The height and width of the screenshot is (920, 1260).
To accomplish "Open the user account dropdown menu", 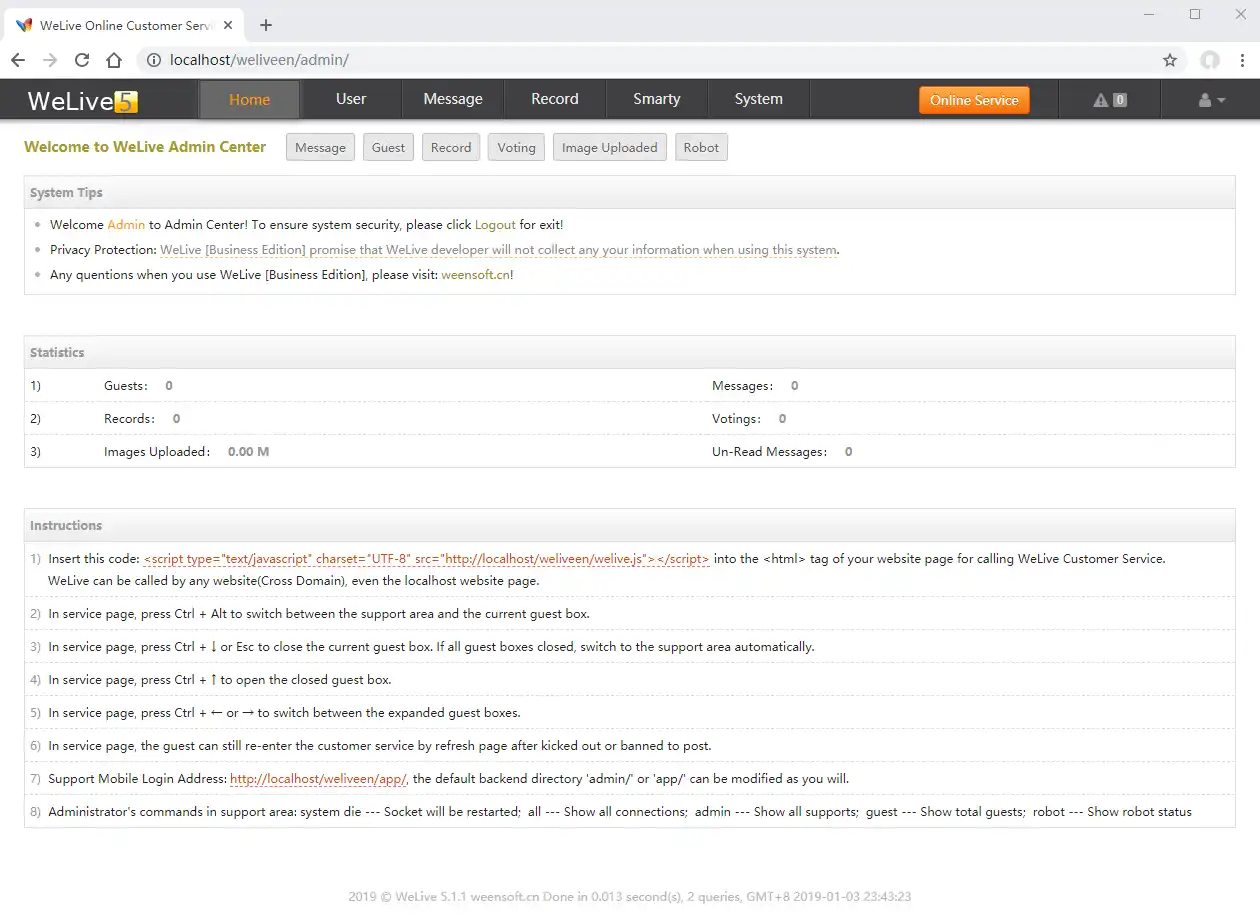I will pyautogui.click(x=1212, y=100).
